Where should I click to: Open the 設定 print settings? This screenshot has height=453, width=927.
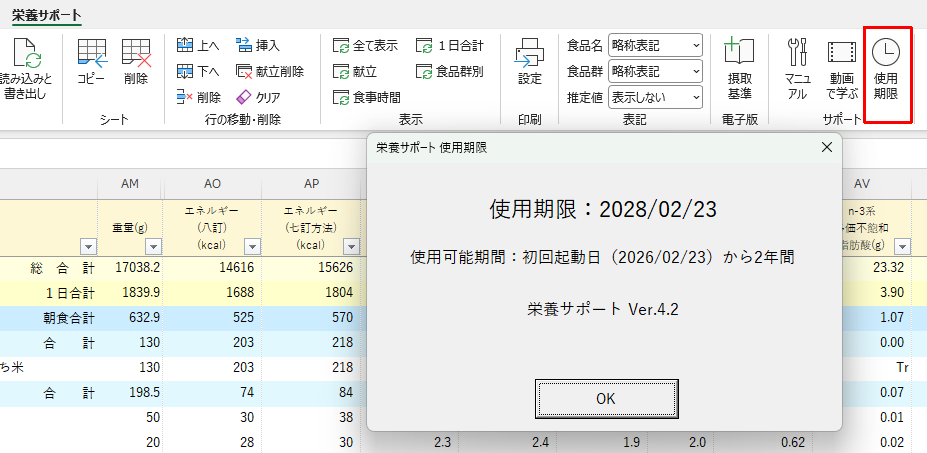pos(530,63)
